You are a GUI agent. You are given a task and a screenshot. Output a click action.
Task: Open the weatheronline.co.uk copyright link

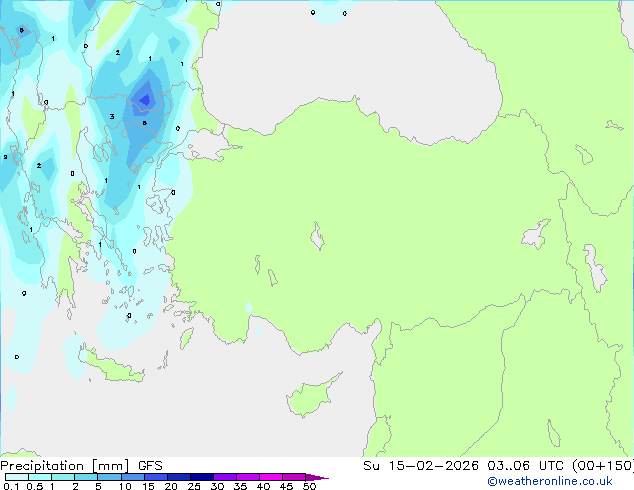click(550, 481)
